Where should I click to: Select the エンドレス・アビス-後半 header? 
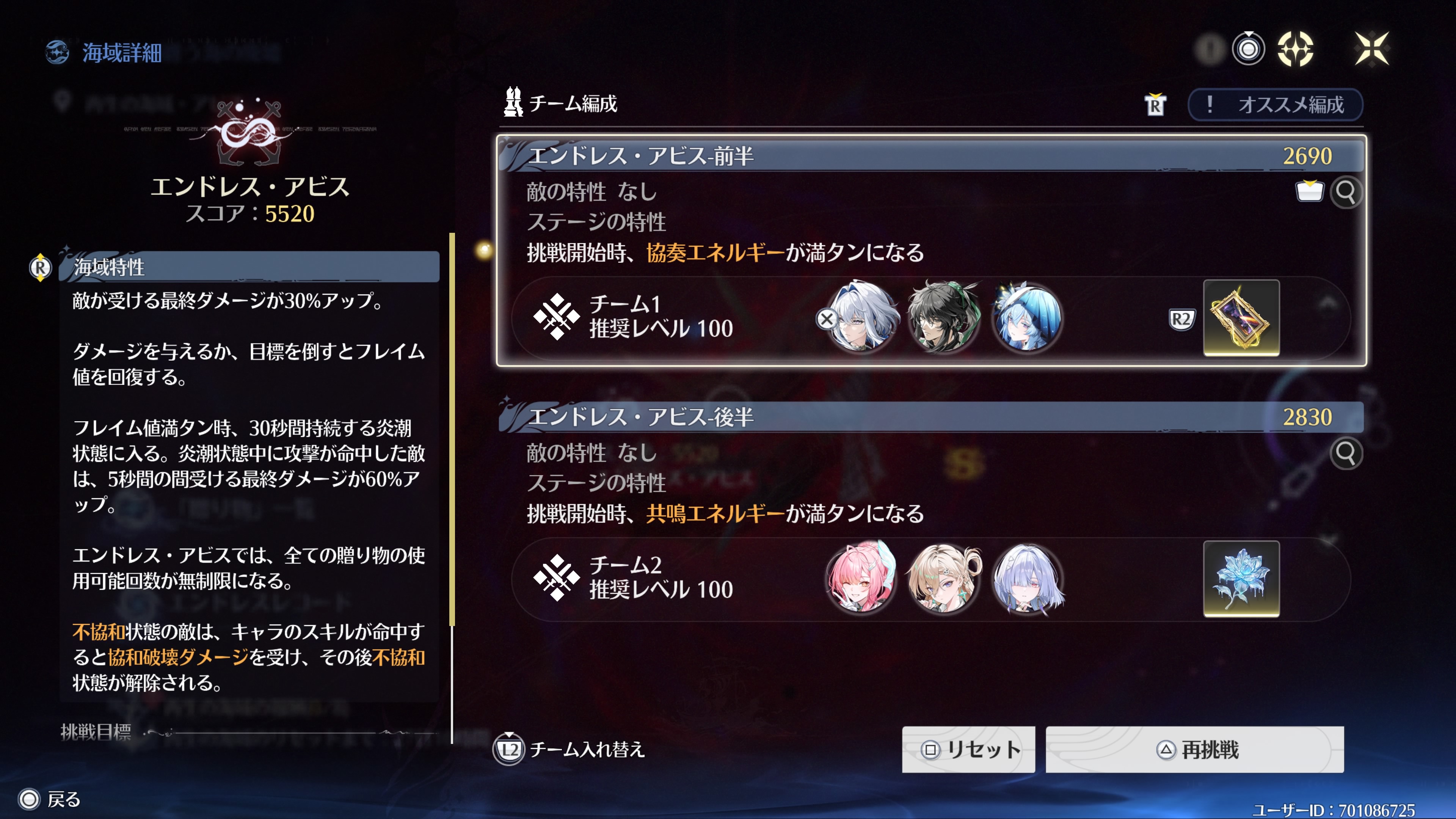931,417
